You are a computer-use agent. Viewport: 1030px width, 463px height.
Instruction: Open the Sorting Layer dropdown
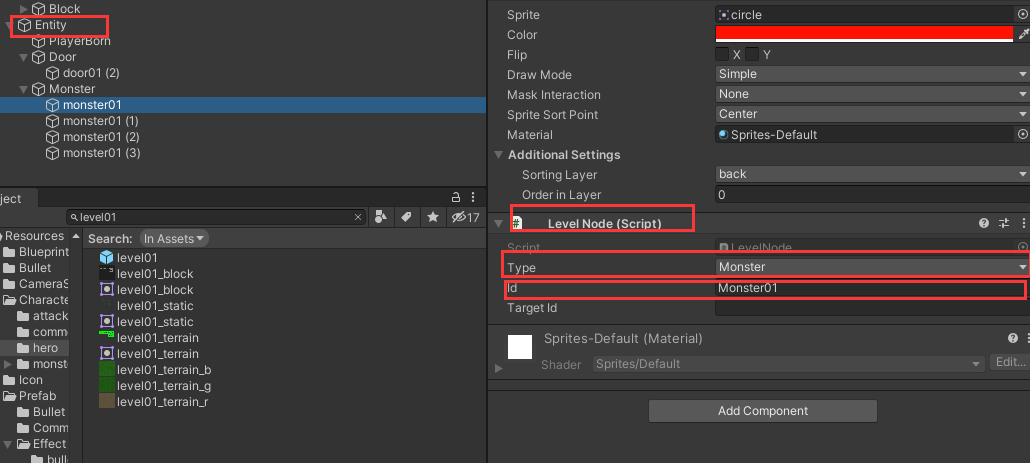872,174
